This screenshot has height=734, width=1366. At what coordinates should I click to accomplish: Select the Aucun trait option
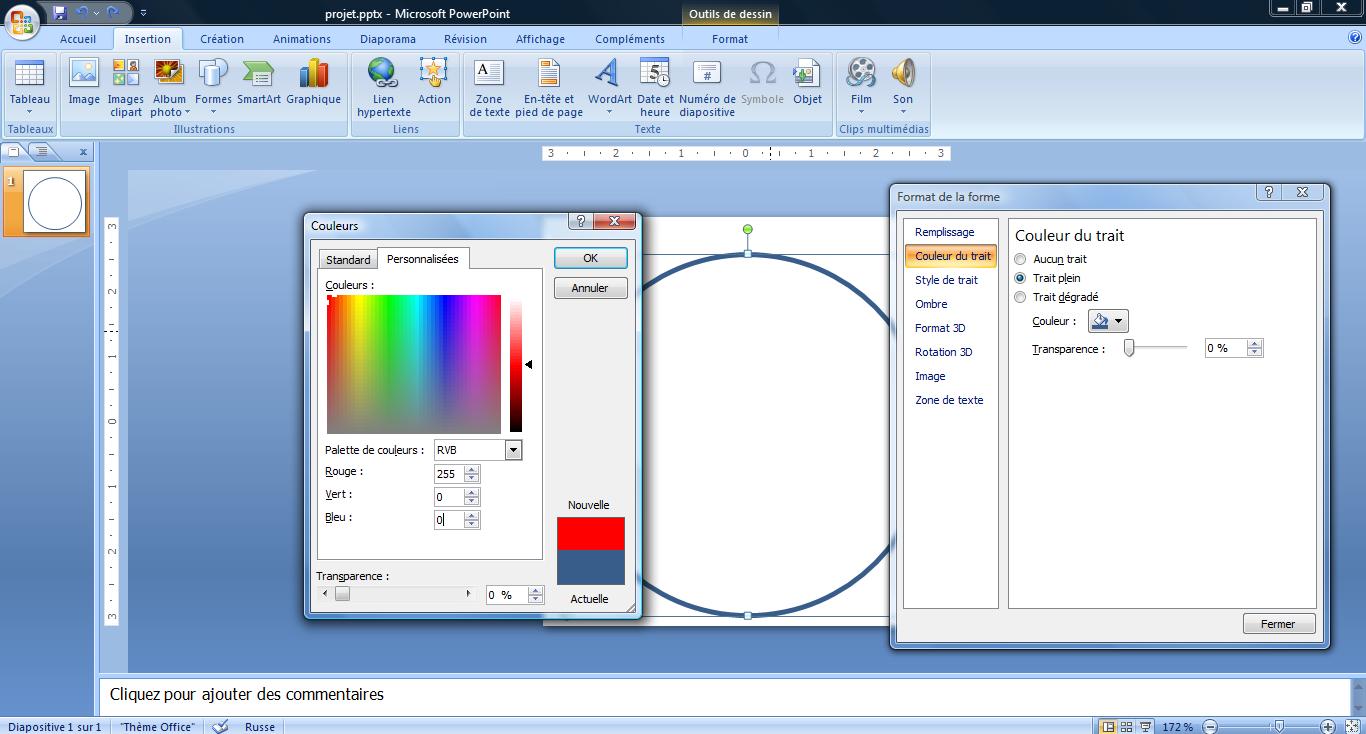pyautogui.click(x=1020, y=259)
